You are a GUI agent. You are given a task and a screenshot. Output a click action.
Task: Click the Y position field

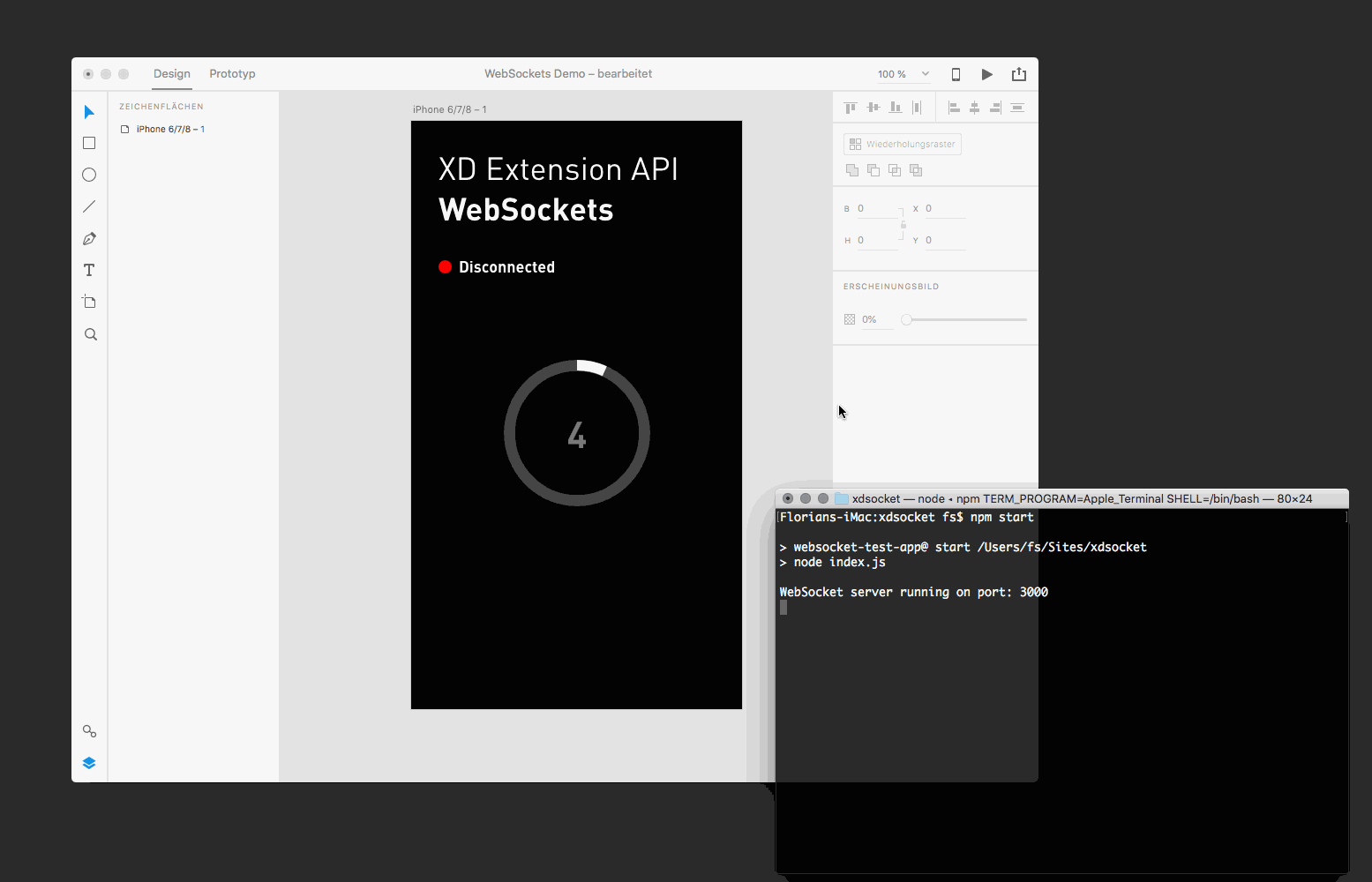[x=945, y=241]
